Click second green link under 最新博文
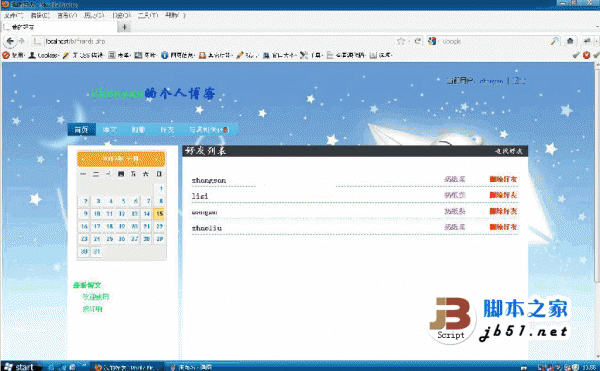600x371 pixels. pos(92,309)
